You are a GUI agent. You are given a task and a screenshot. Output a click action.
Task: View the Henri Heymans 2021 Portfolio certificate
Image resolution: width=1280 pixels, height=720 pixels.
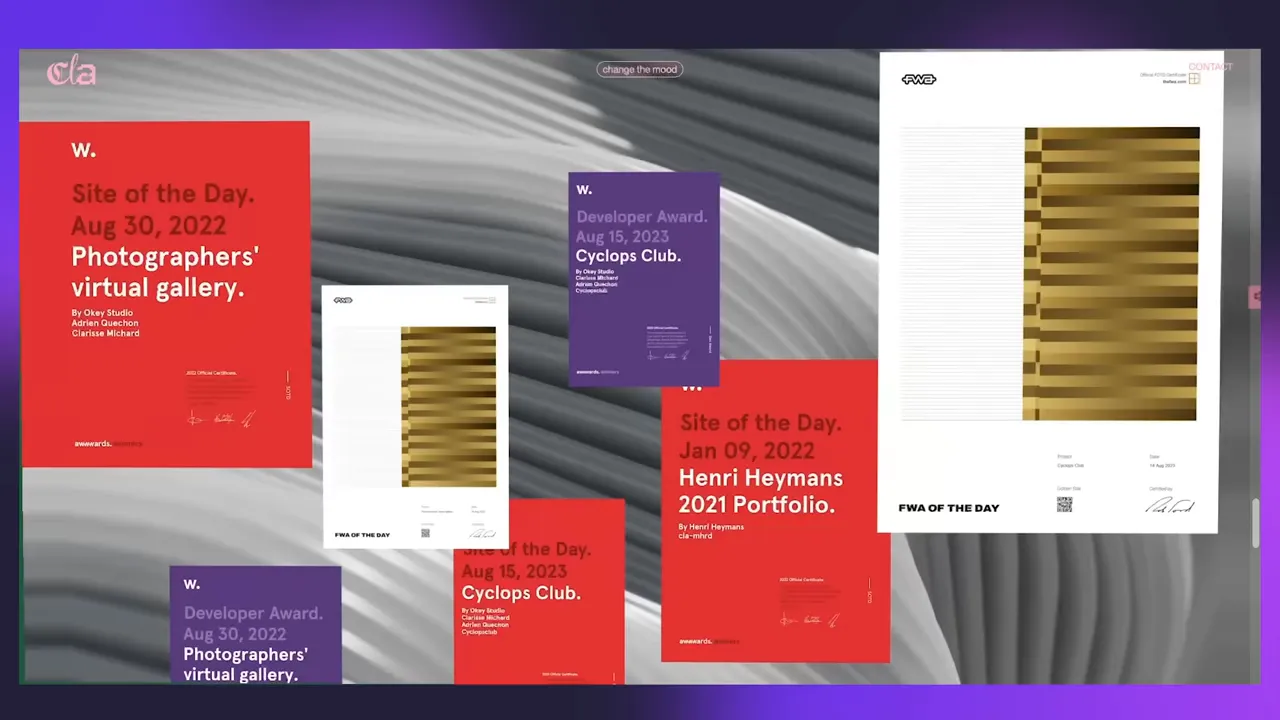775,512
